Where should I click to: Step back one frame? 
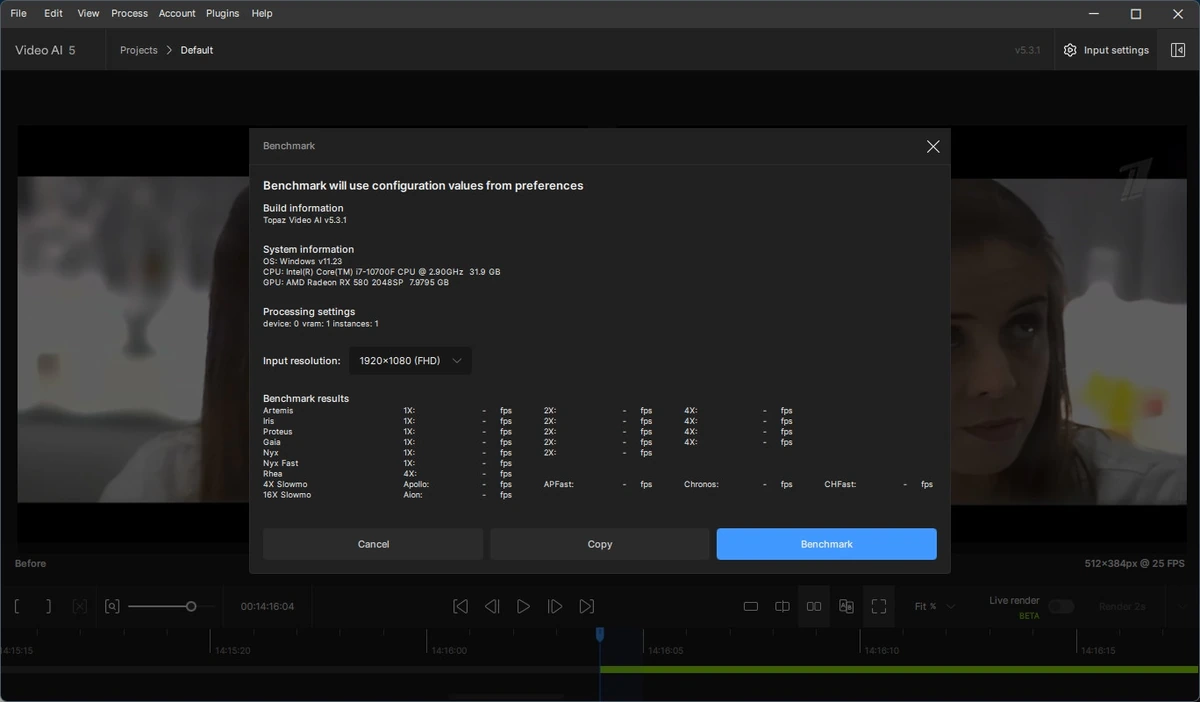click(492, 606)
